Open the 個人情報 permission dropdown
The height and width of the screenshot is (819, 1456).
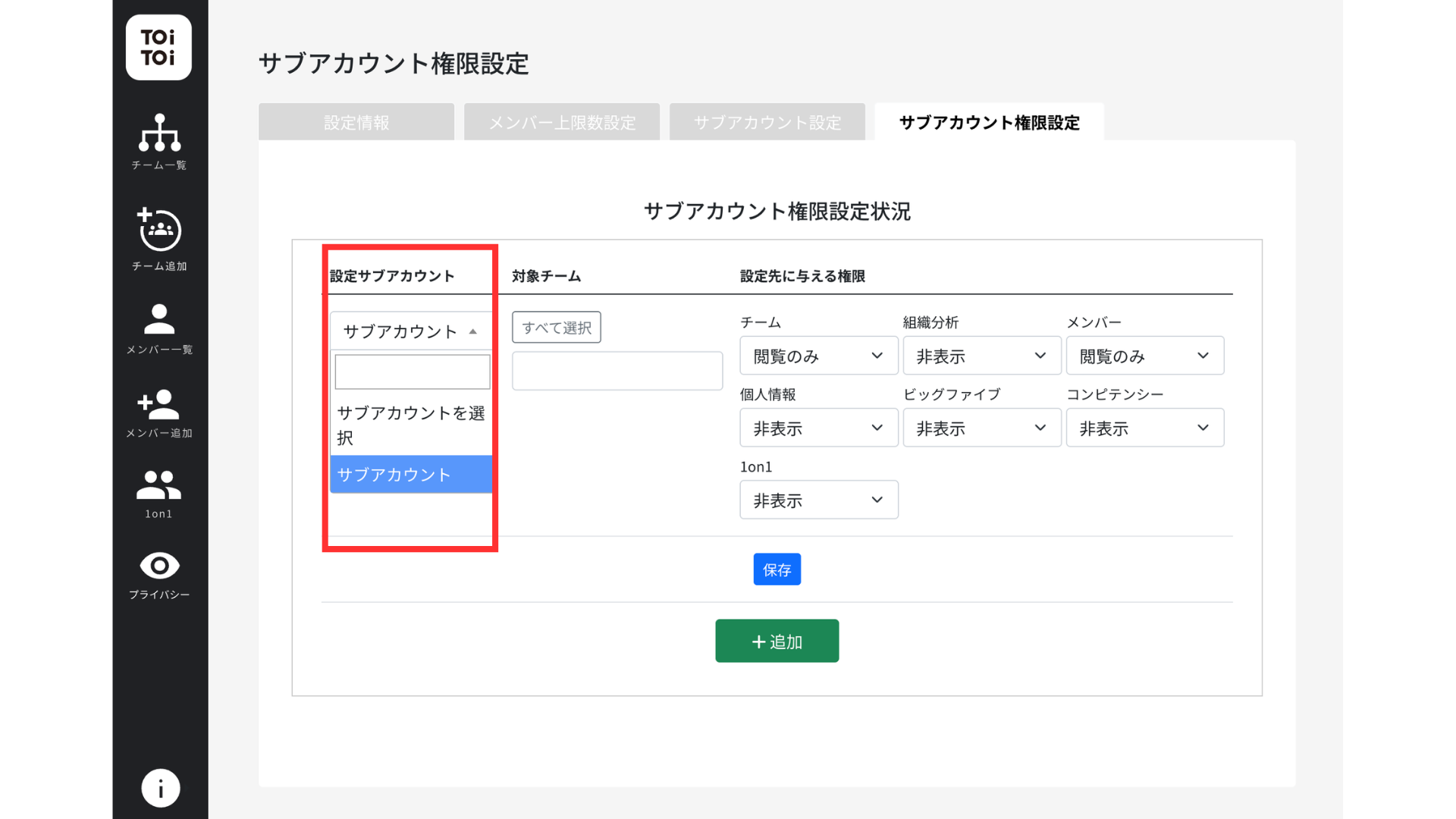click(x=819, y=428)
